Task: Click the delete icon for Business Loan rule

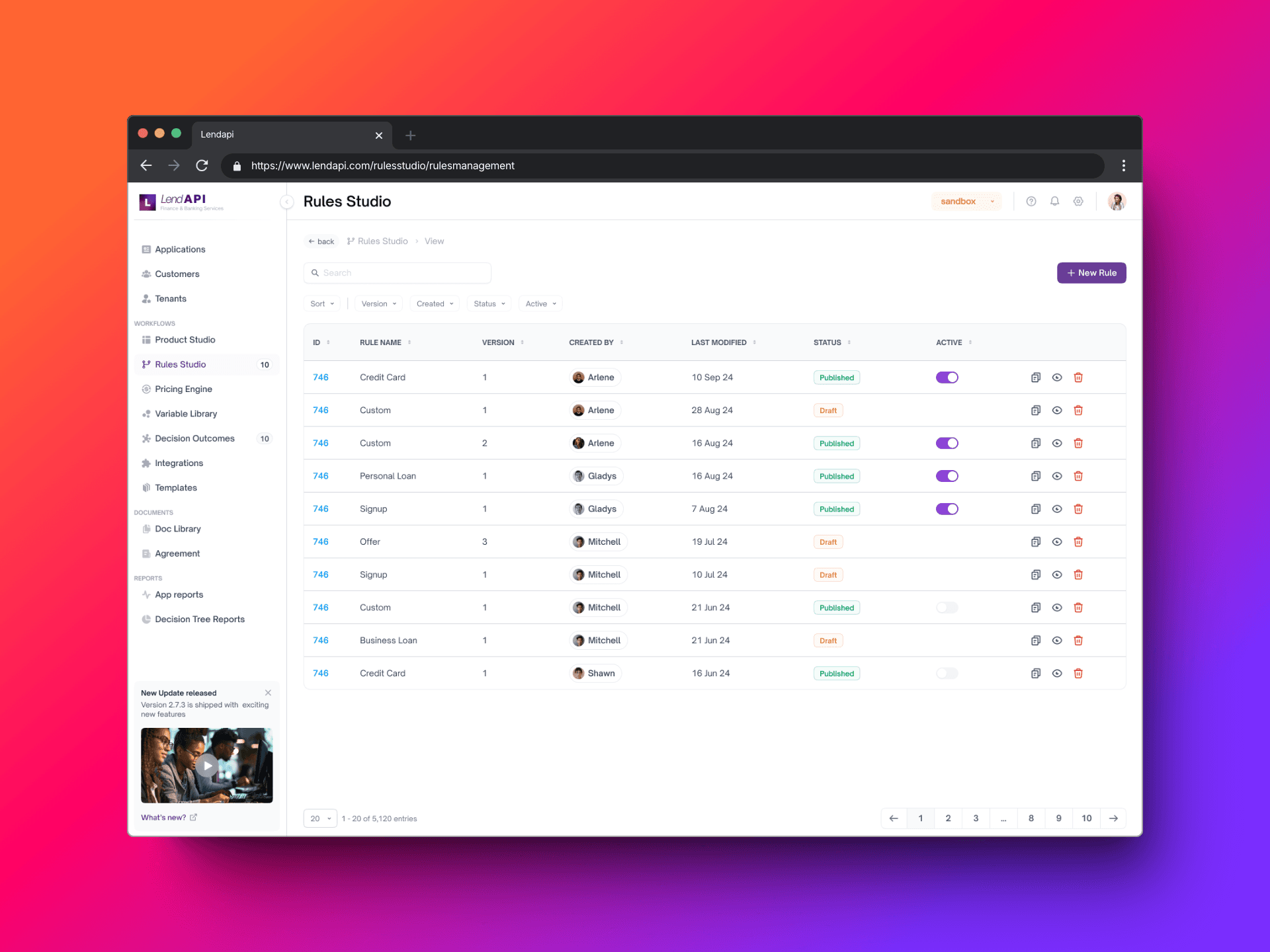Action: pos(1079,640)
